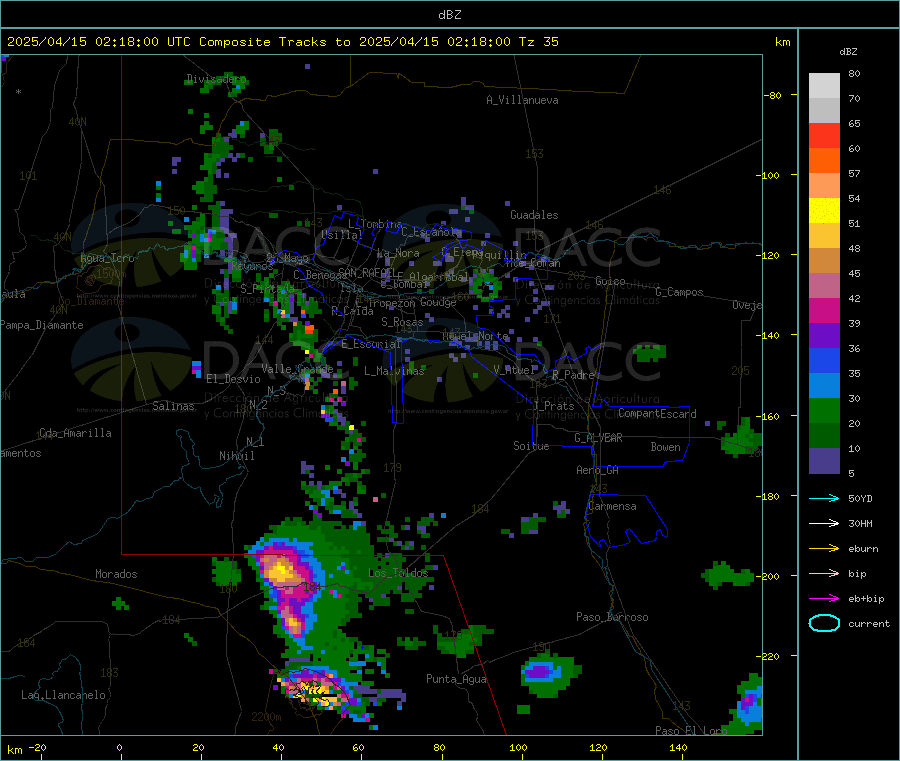Click the purple-cored cell east of Punta_Agua
The height and width of the screenshot is (761, 900).
click(x=540, y=671)
